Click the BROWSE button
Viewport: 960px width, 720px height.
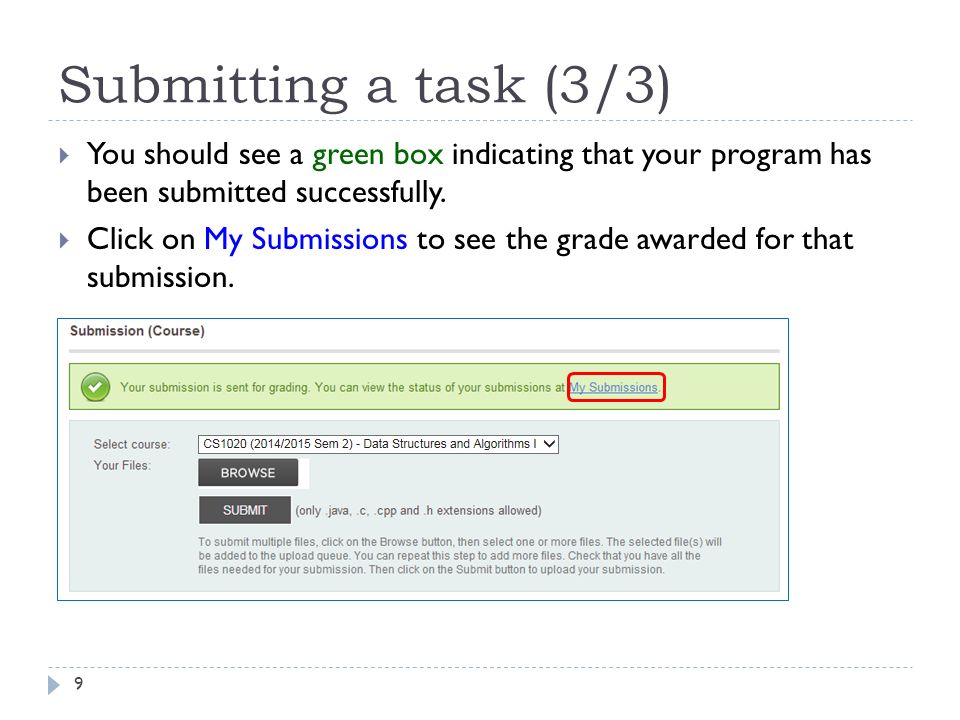[x=248, y=473]
